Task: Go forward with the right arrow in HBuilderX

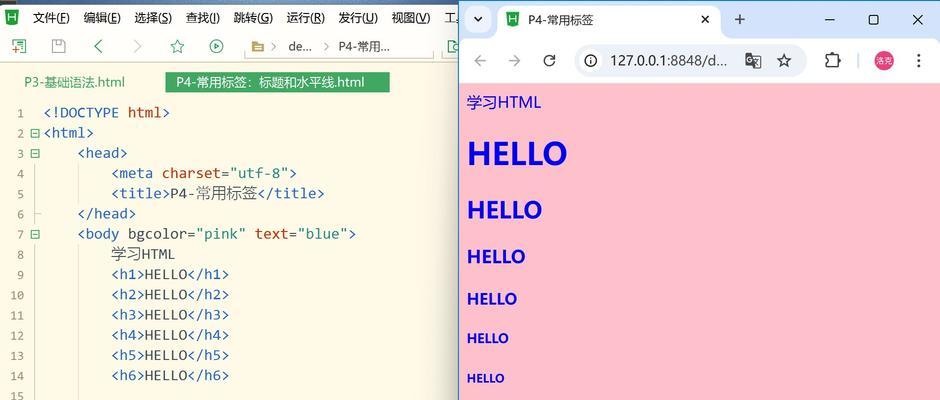Action: coord(137,46)
